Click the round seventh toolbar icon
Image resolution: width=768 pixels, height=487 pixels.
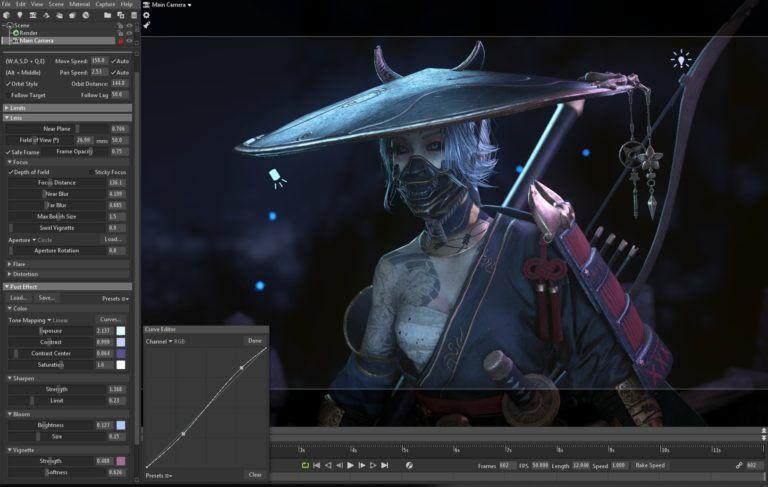tap(85, 15)
